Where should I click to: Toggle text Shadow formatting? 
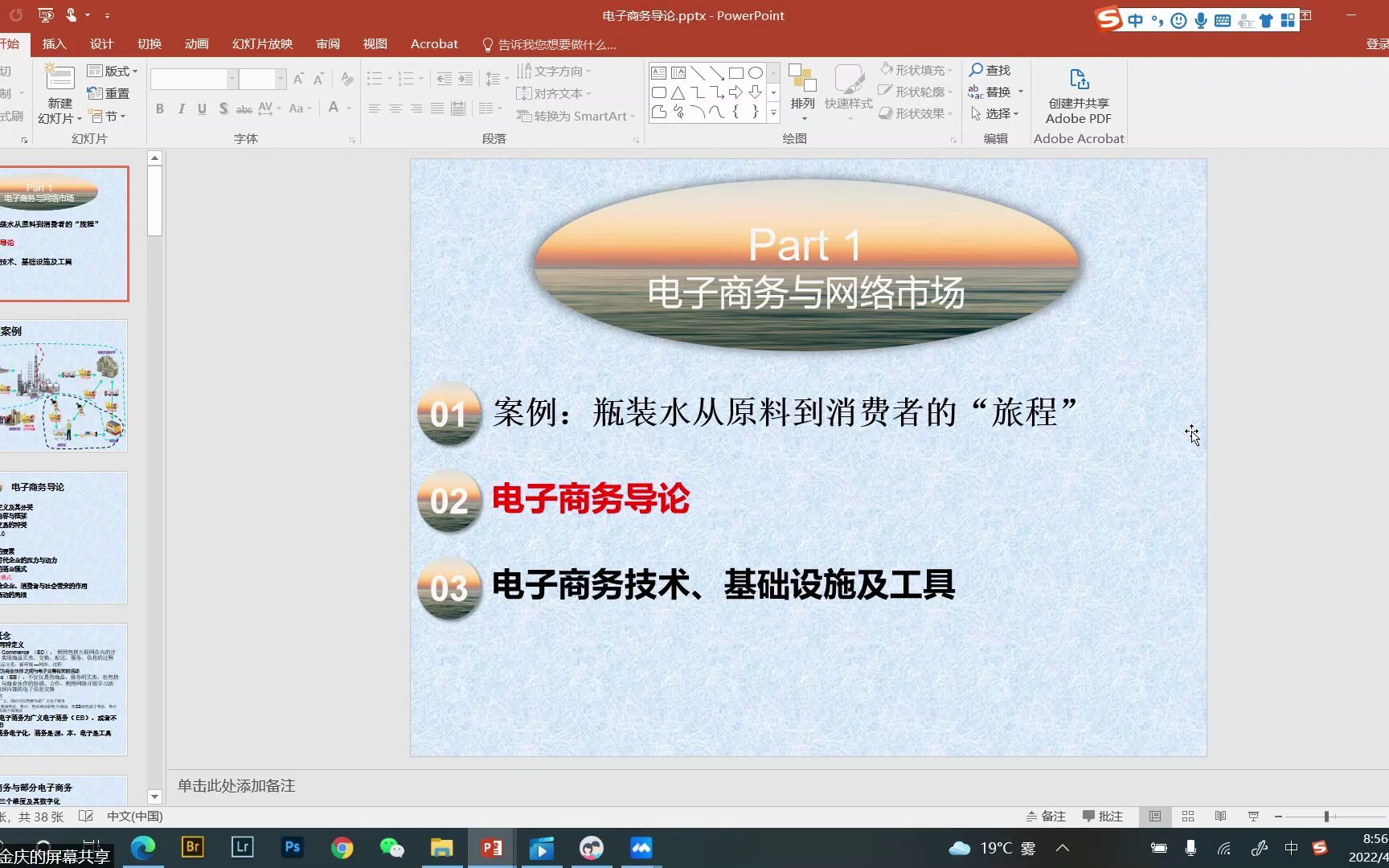click(x=223, y=108)
